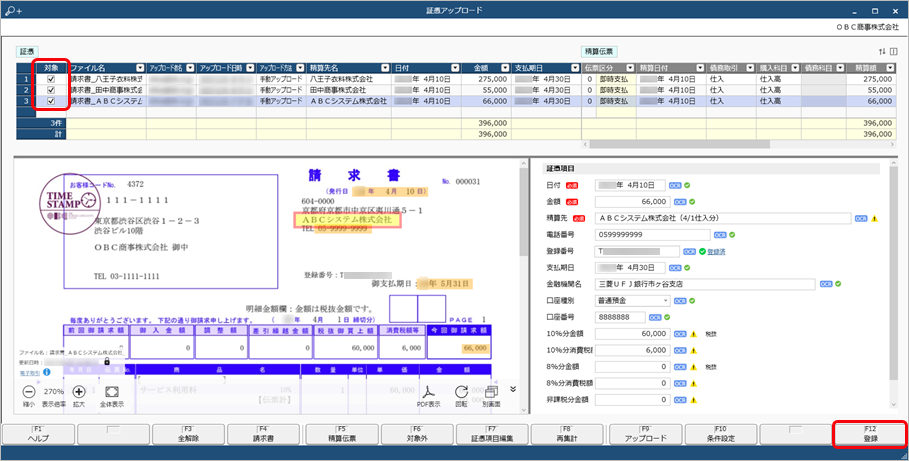Click the F3 全解除 button
The image size is (909, 461).
pos(188,434)
